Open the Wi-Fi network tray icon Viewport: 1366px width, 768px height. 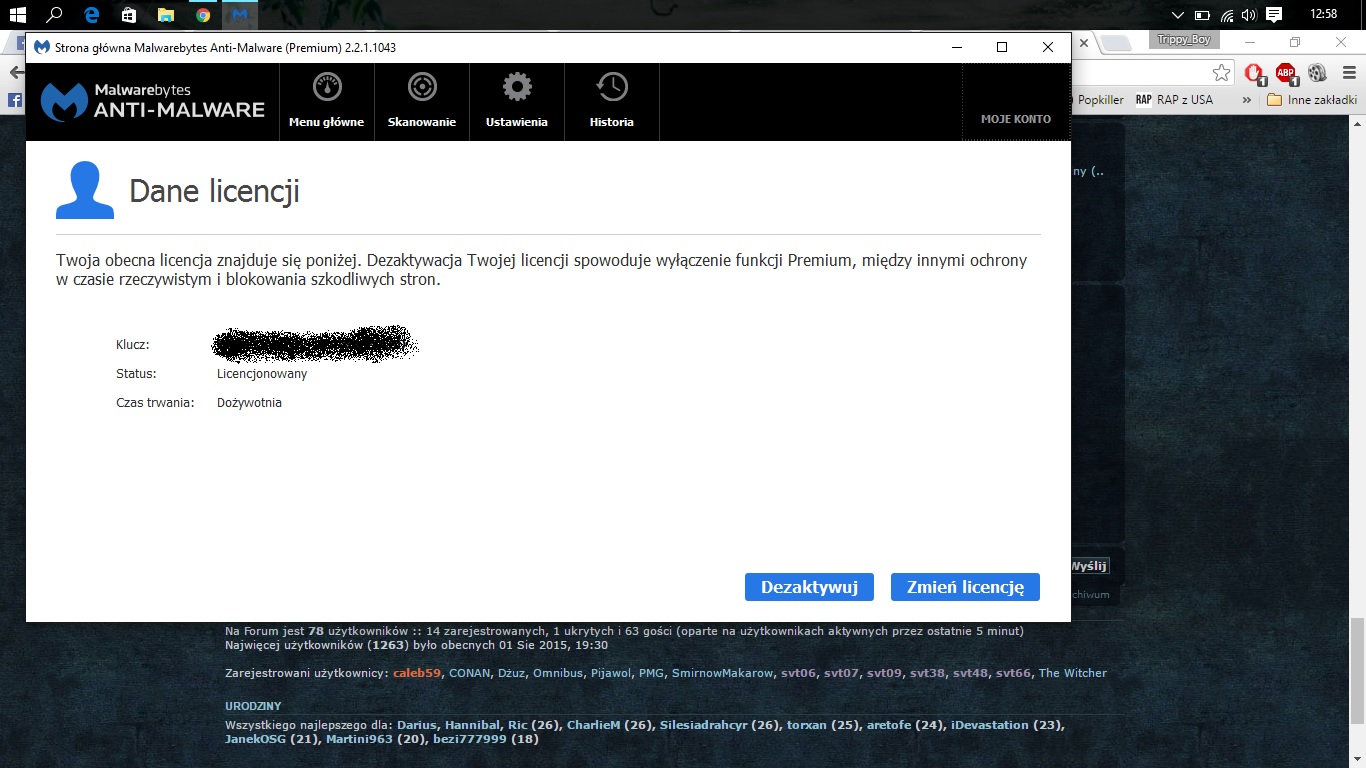point(1227,15)
